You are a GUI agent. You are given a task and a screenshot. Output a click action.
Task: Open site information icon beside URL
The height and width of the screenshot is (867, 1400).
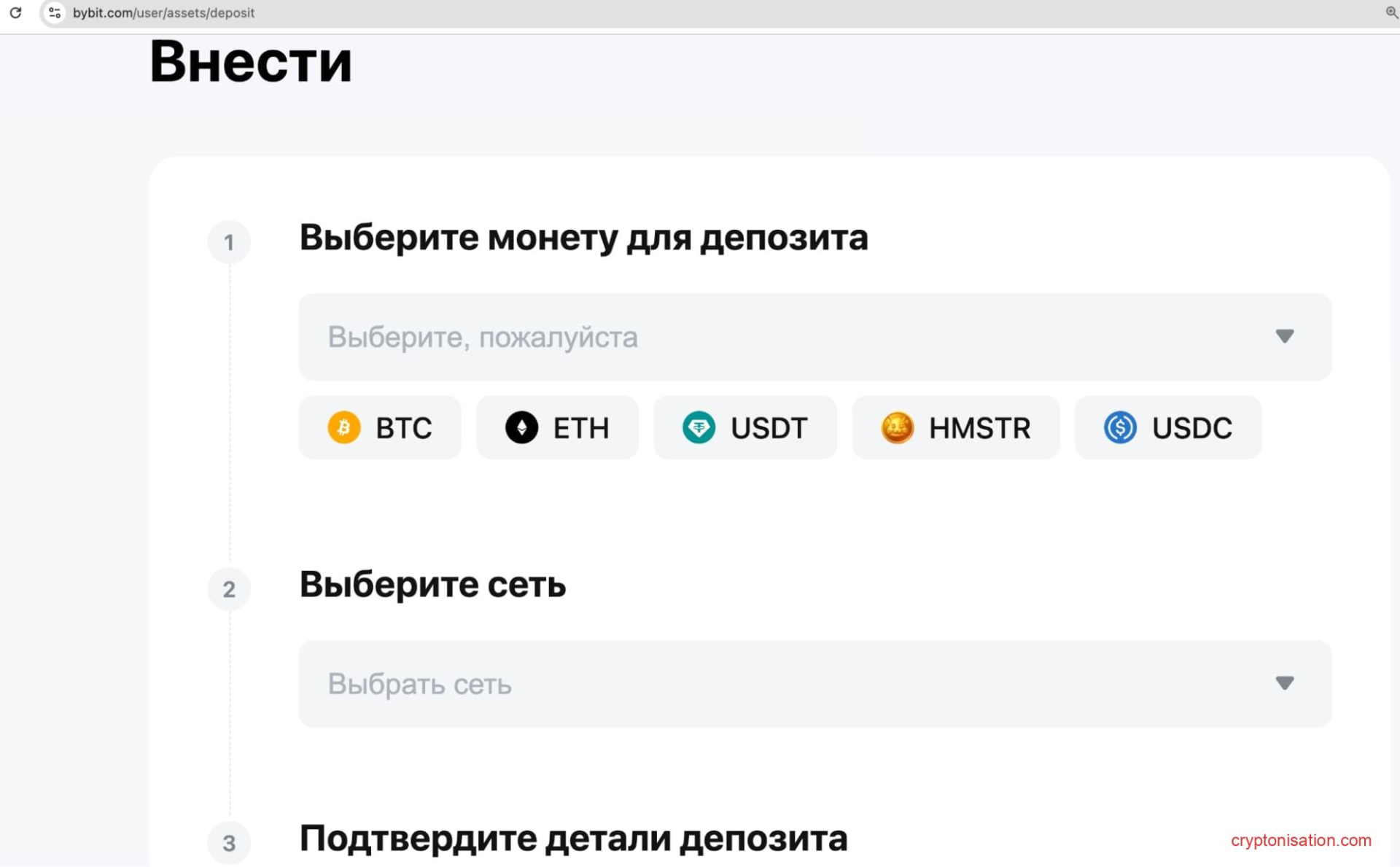tap(55, 12)
